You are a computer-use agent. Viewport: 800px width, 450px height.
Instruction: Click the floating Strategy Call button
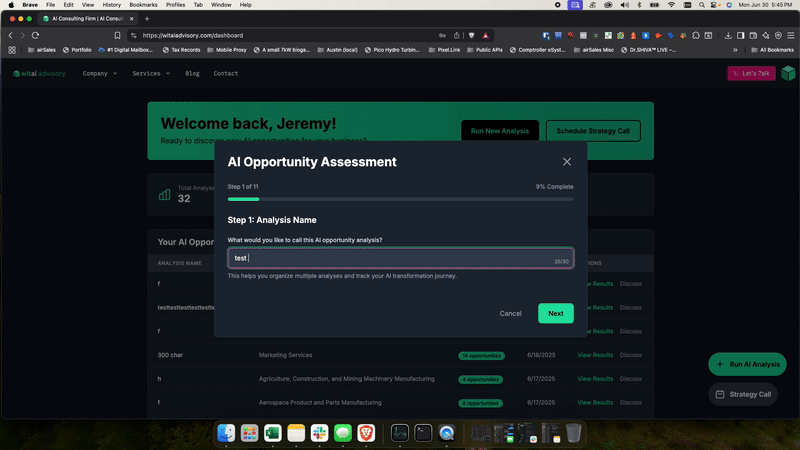(743, 394)
